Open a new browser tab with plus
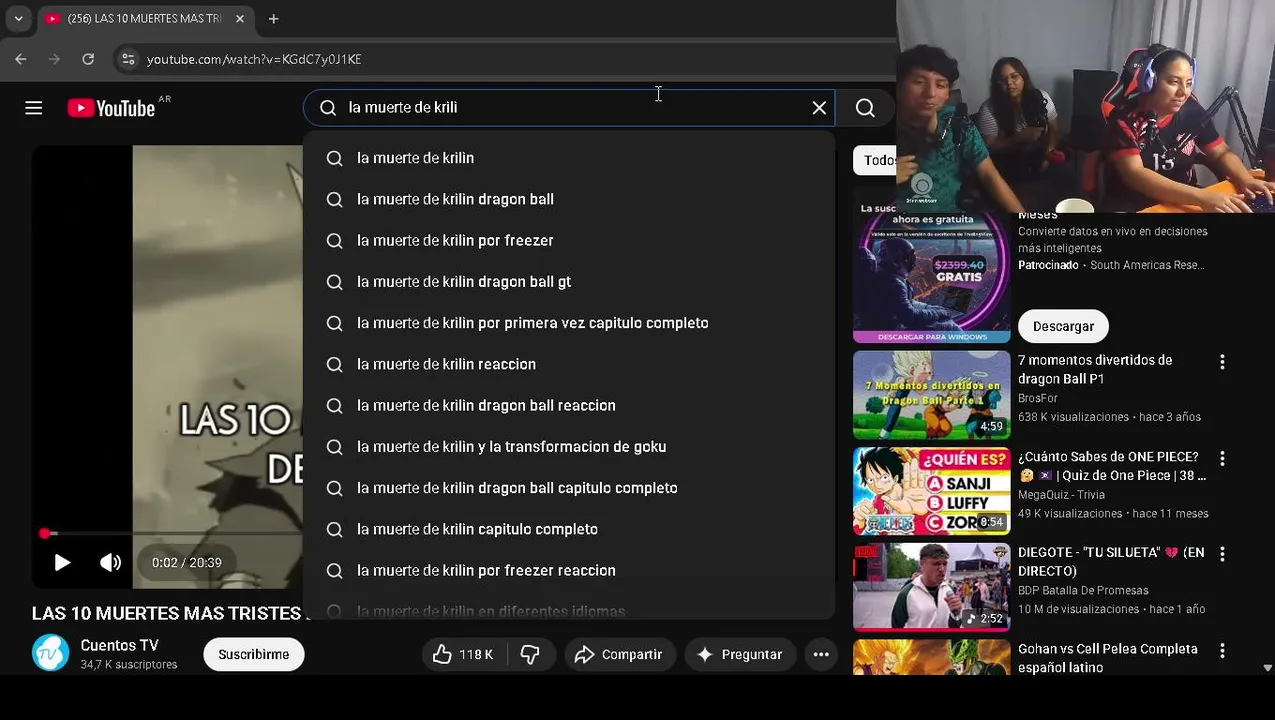This screenshot has width=1275, height=720. click(x=273, y=18)
